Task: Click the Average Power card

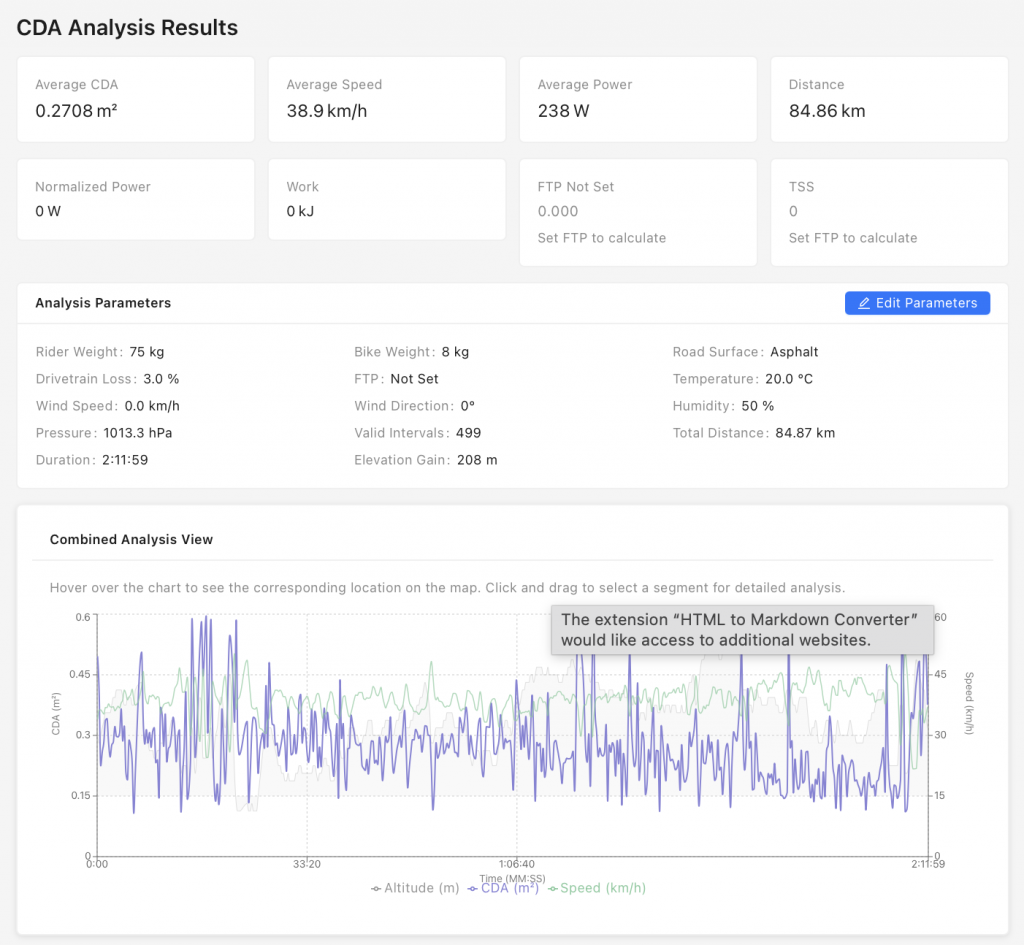Action: point(637,99)
